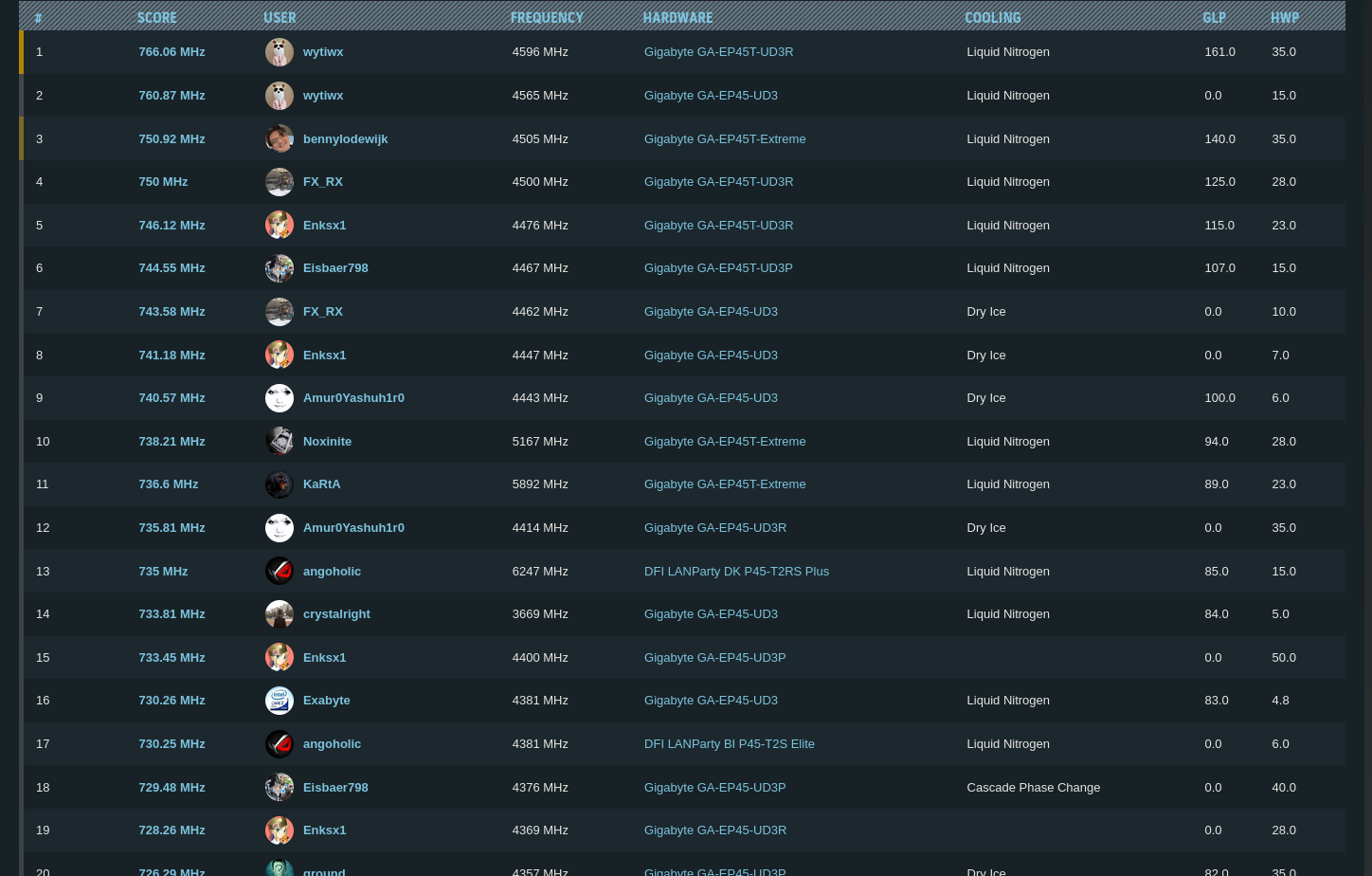The height and width of the screenshot is (876, 1372).
Task: Click the HWP column header
Action: [1285, 18]
